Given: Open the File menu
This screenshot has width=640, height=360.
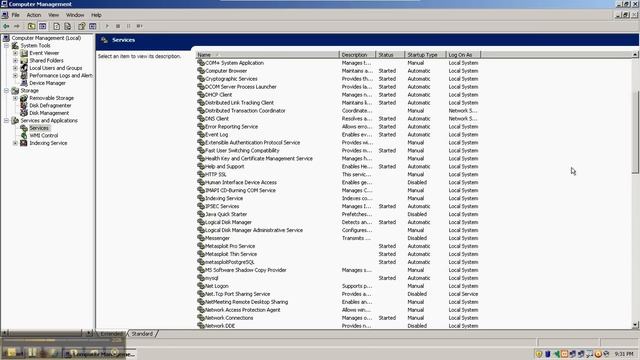Looking at the screenshot, I should coord(16,15).
